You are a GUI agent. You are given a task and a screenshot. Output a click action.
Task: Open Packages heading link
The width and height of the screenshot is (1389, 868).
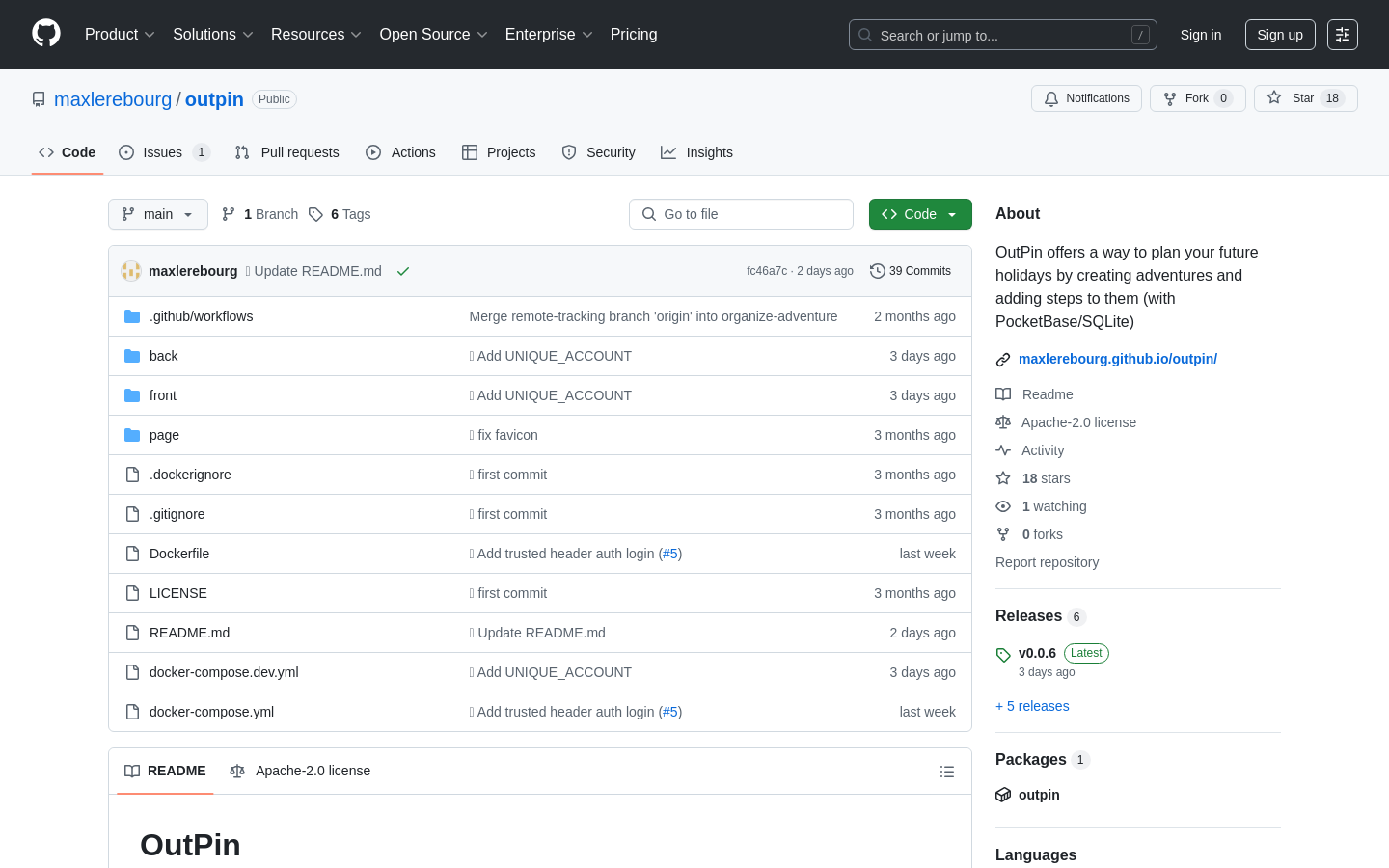1042,760
